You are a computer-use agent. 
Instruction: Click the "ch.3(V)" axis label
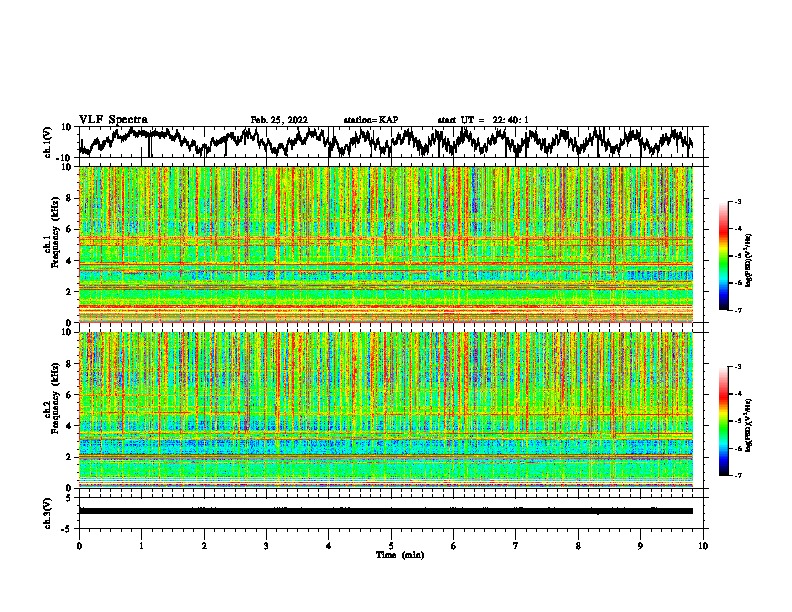point(48,513)
